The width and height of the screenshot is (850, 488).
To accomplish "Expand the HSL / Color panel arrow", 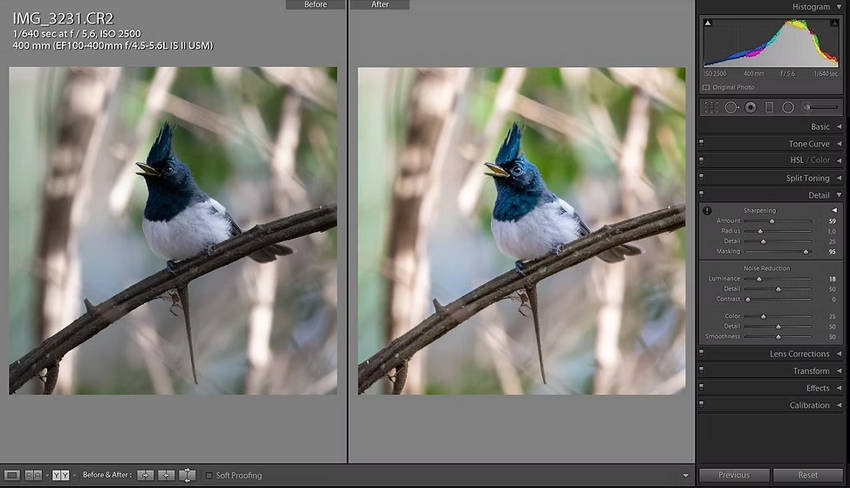I will [x=839, y=160].
